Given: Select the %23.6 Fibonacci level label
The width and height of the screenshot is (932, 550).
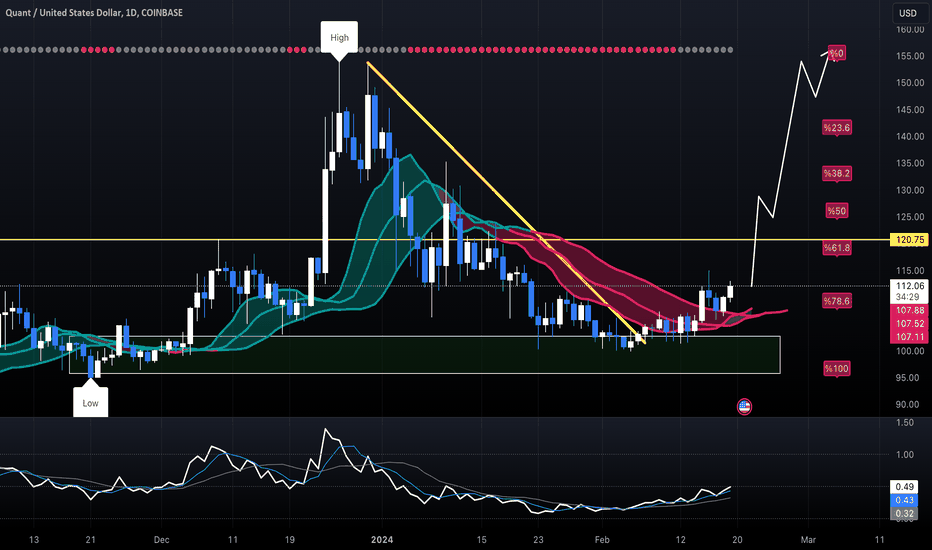Looking at the screenshot, I should 836,127.
